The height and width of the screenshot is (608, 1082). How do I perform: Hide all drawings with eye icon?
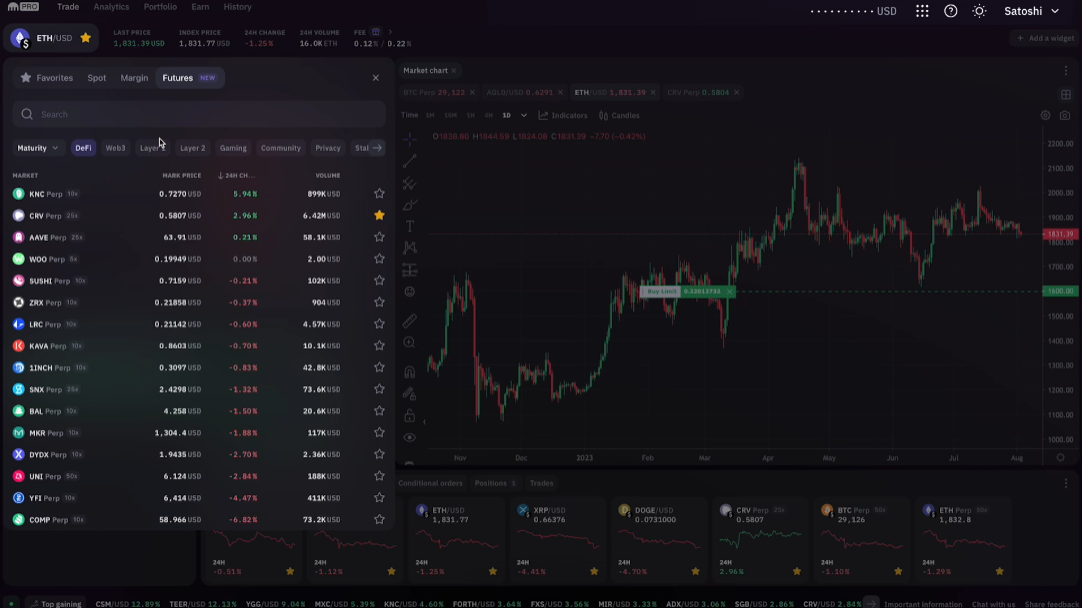[x=410, y=438]
